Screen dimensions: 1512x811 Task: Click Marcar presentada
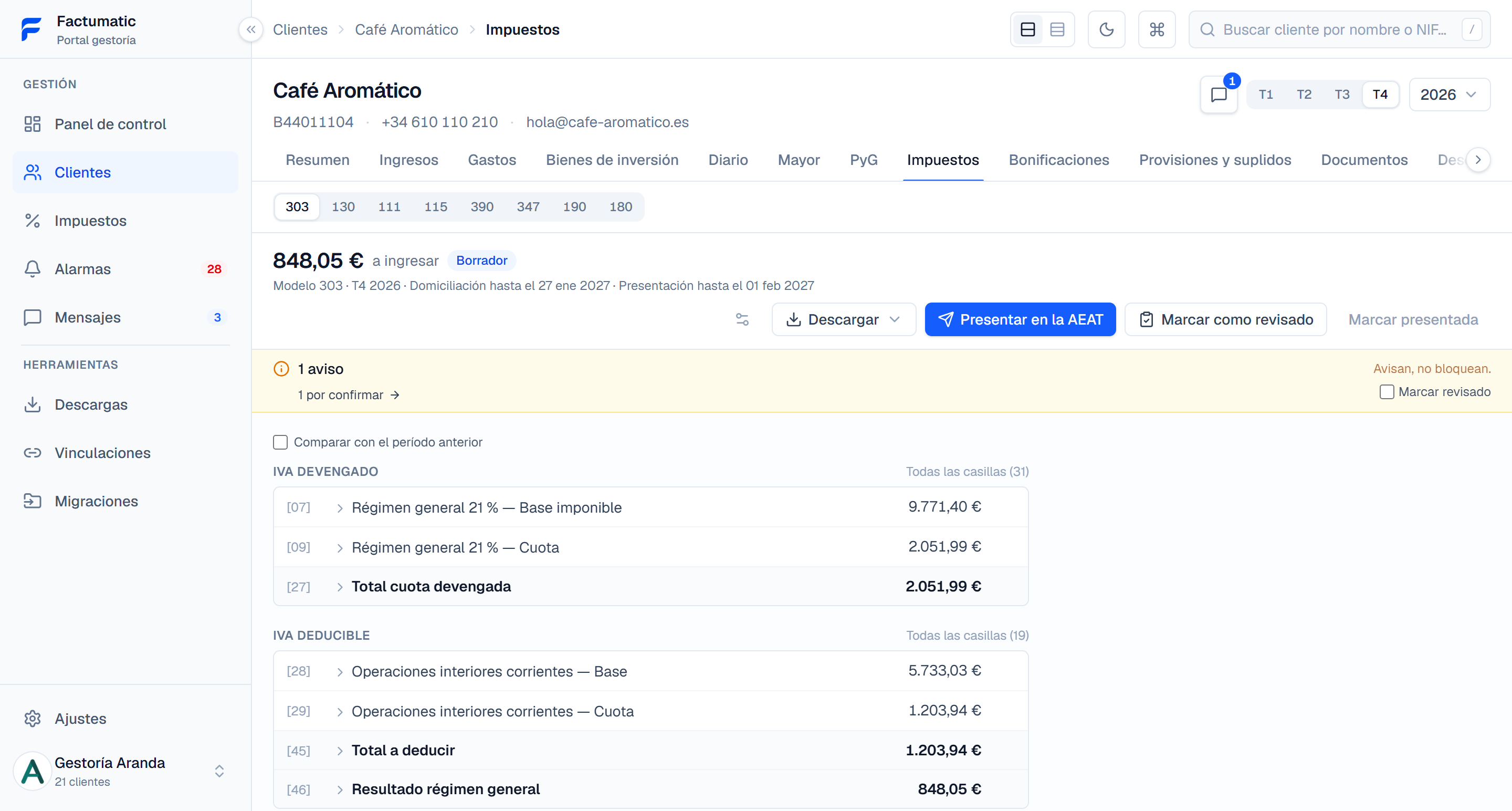[x=1413, y=319]
